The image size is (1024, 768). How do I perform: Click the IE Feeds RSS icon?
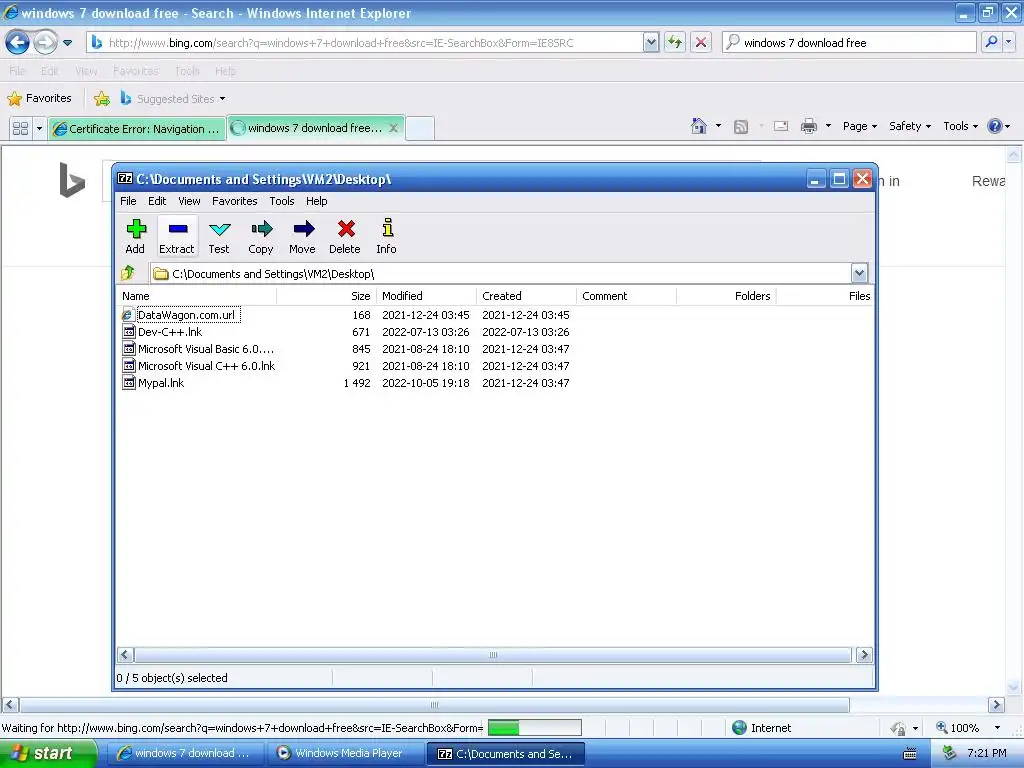741,127
